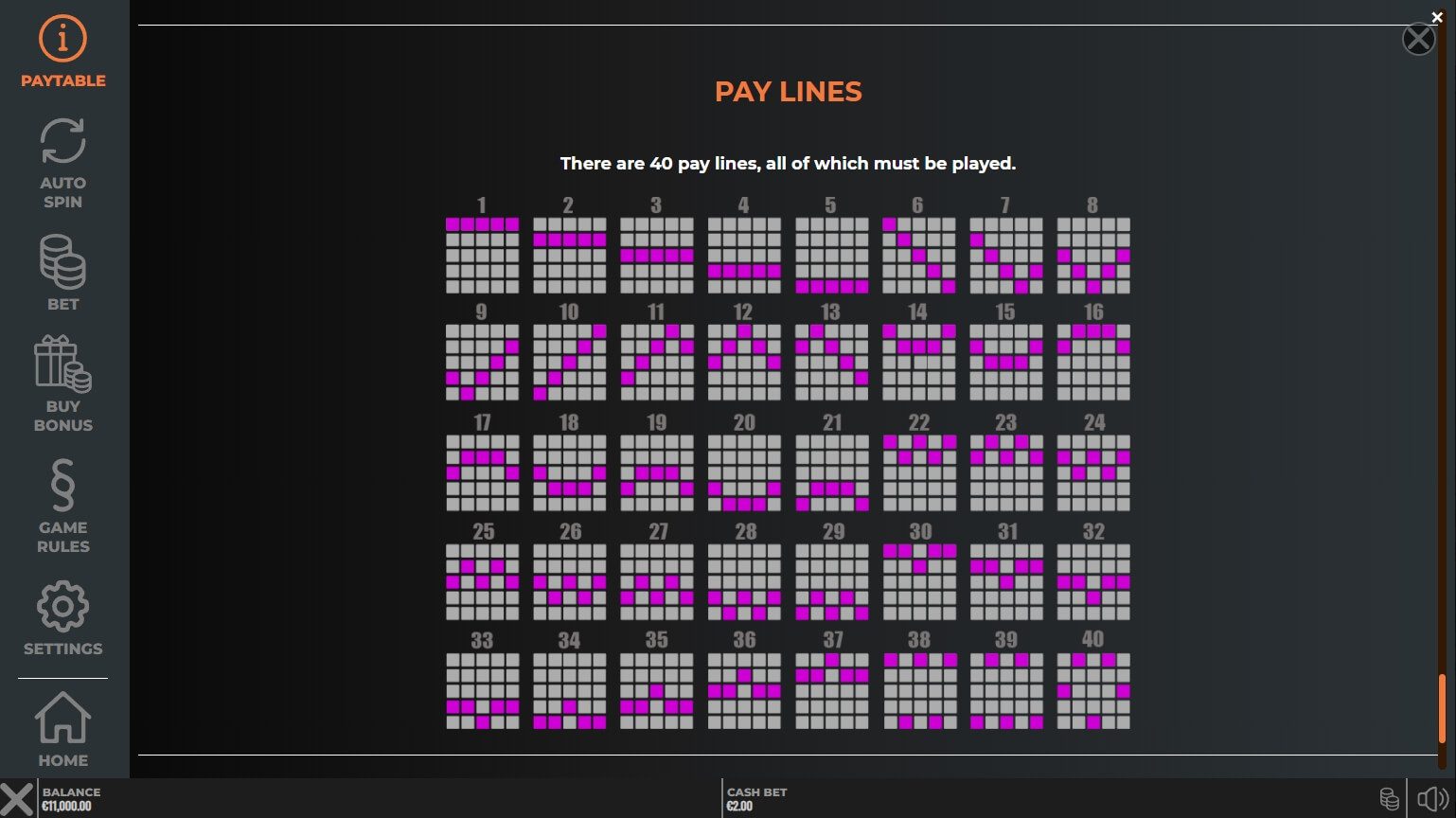Click pay line 40 diagram

pos(1093,691)
